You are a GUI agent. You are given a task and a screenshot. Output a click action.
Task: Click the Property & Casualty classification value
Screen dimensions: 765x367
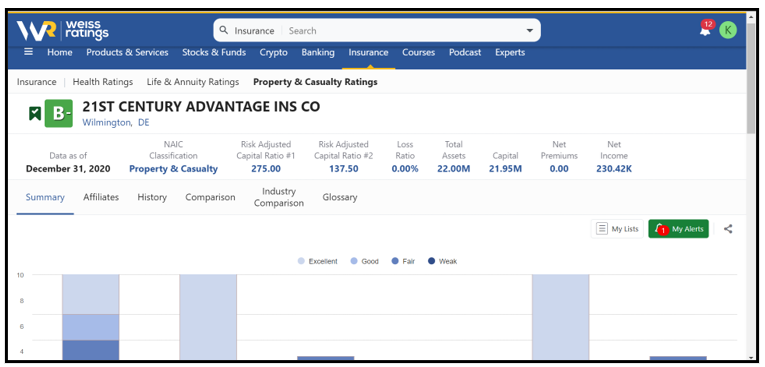[x=173, y=169]
